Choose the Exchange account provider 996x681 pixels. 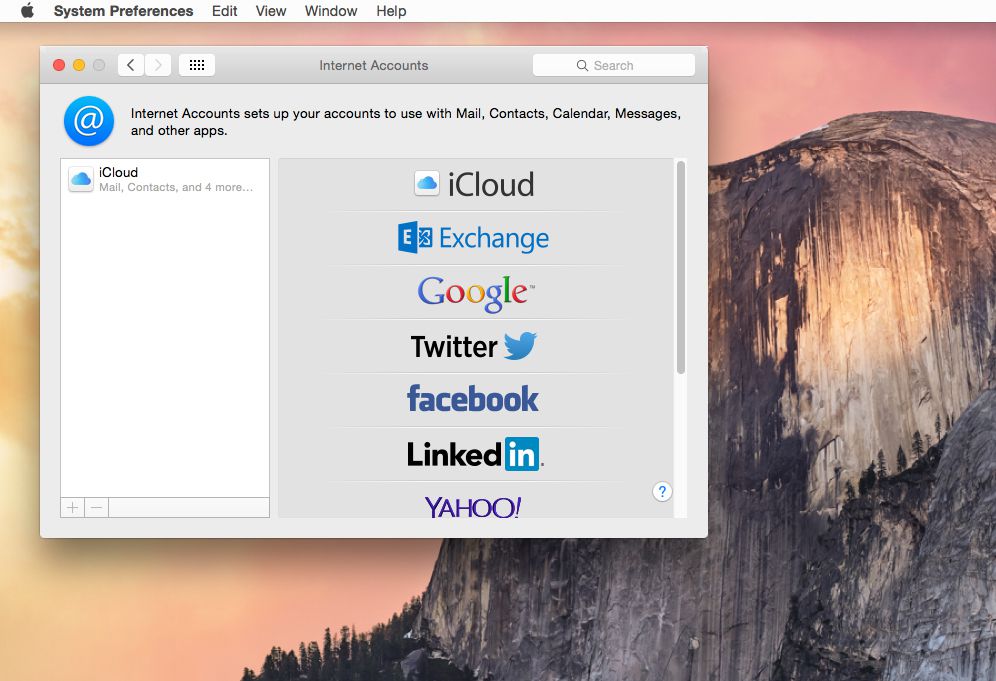click(x=474, y=238)
